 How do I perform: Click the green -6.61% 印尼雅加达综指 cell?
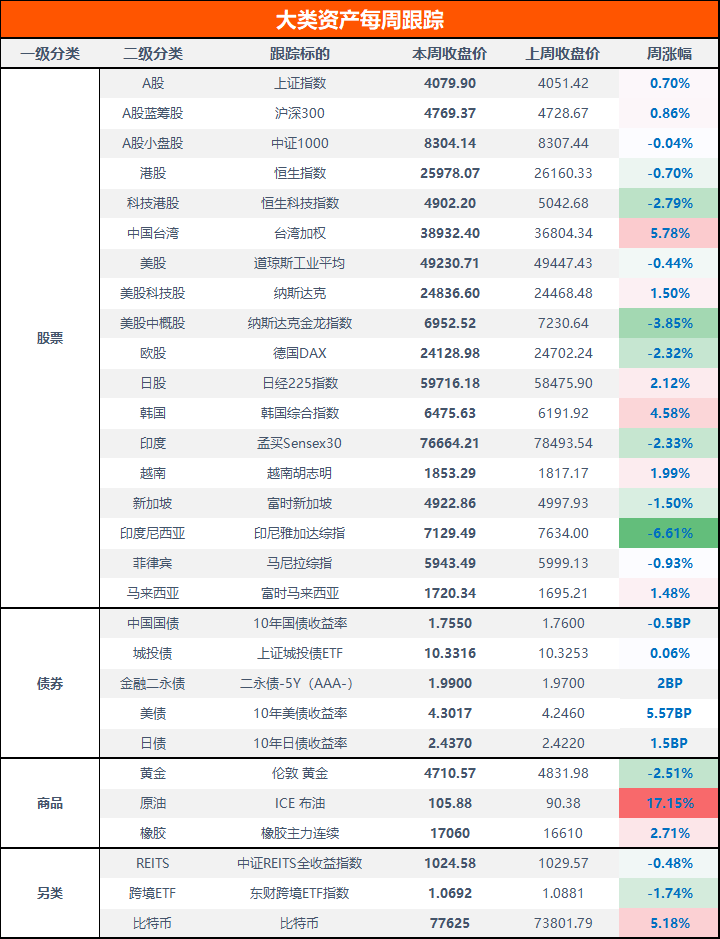click(669, 533)
